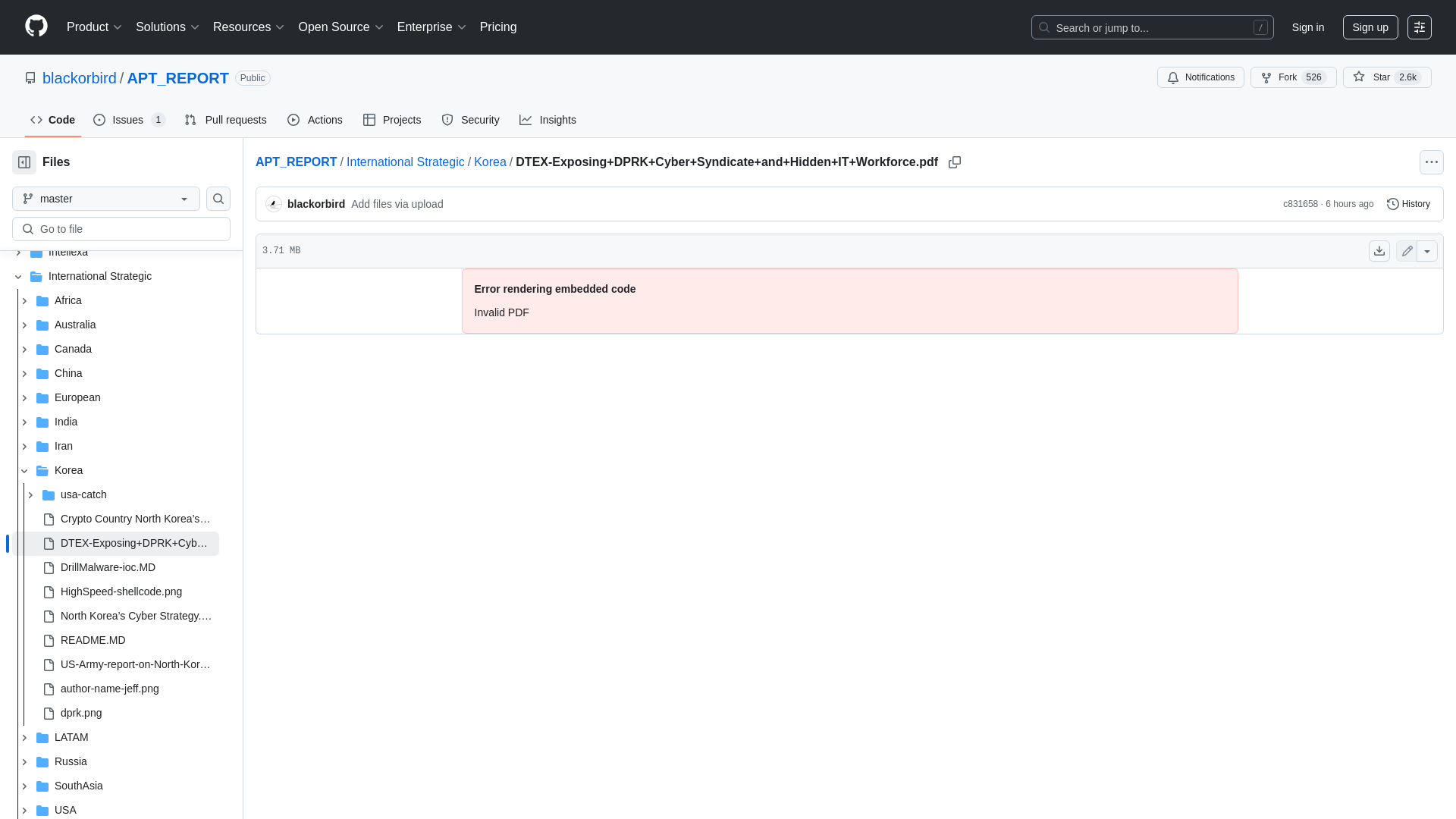Fork the repository button
The image size is (1456, 819).
[1293, 77]
